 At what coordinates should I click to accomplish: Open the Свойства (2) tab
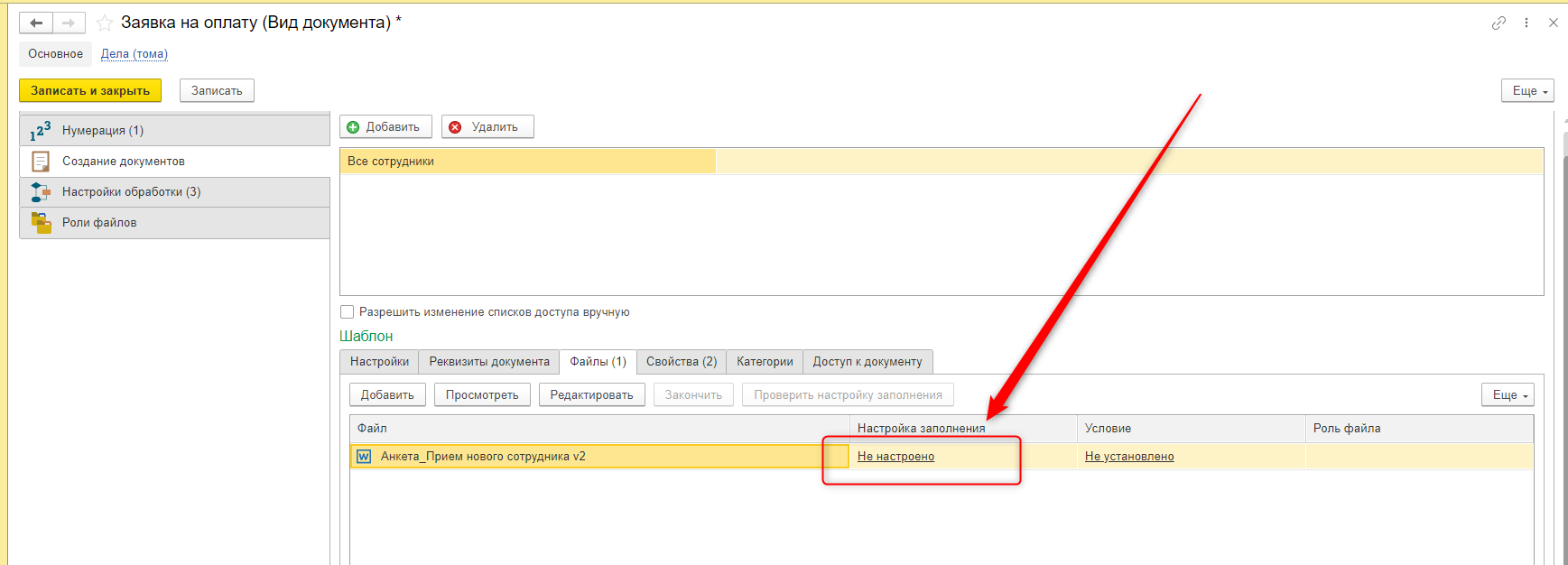[x=681, y=362]
